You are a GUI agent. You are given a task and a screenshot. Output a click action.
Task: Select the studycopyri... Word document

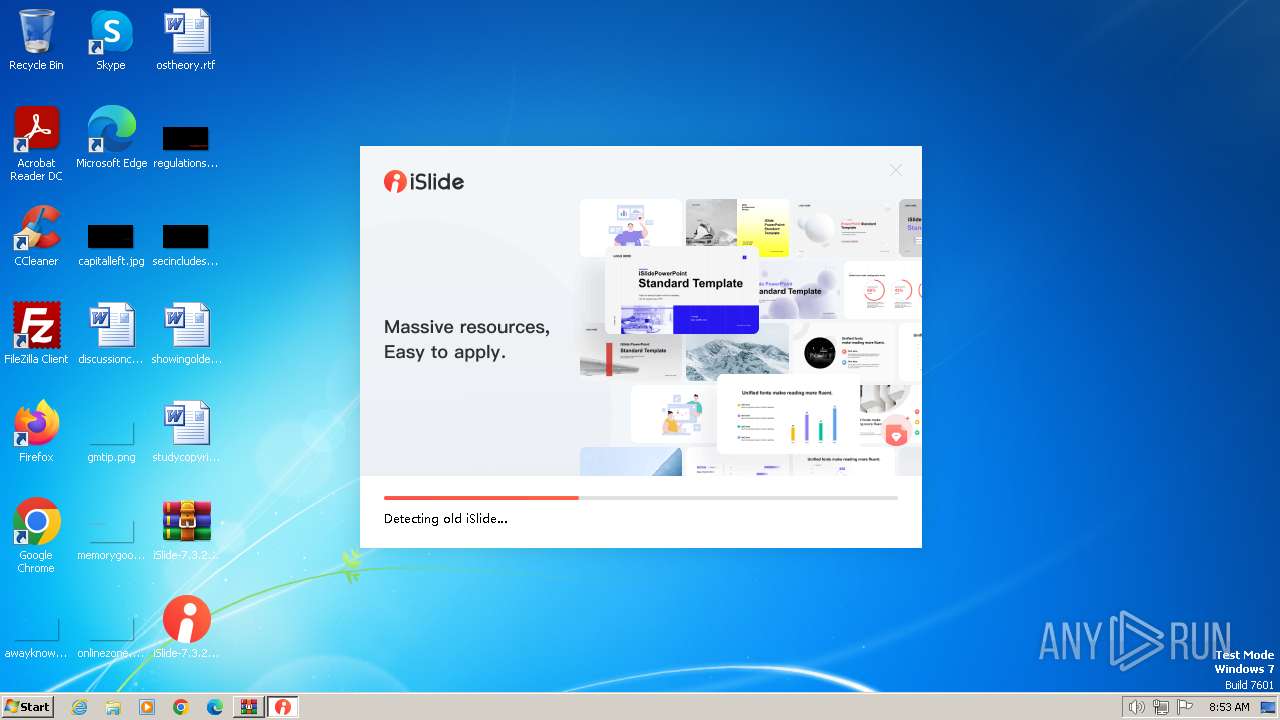(x=186, y=432)
